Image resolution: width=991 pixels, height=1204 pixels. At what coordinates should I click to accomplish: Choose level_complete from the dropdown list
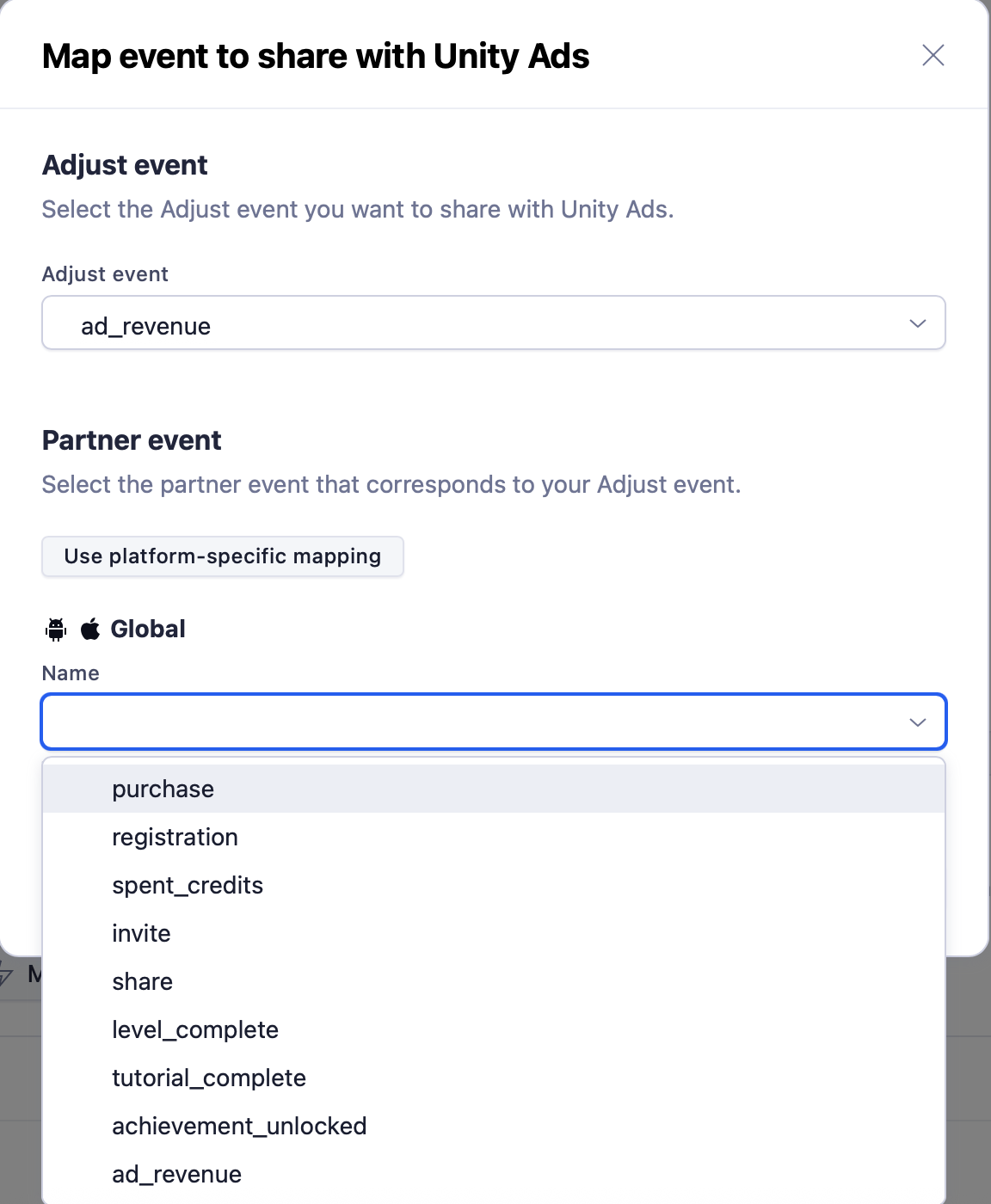click(195, 1030)
